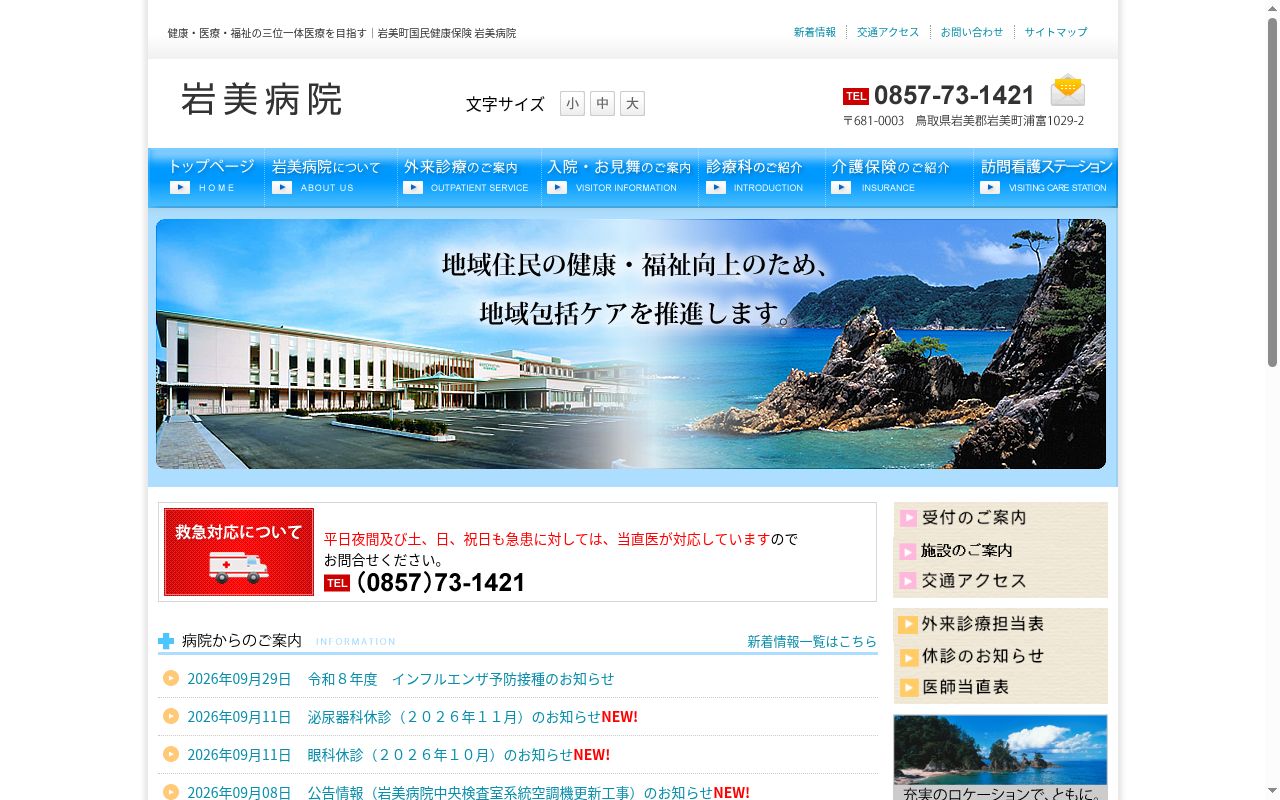Open the 外来診療のご案内 menu
This screenshot has height=800, width=1280.
pos(469,177)
